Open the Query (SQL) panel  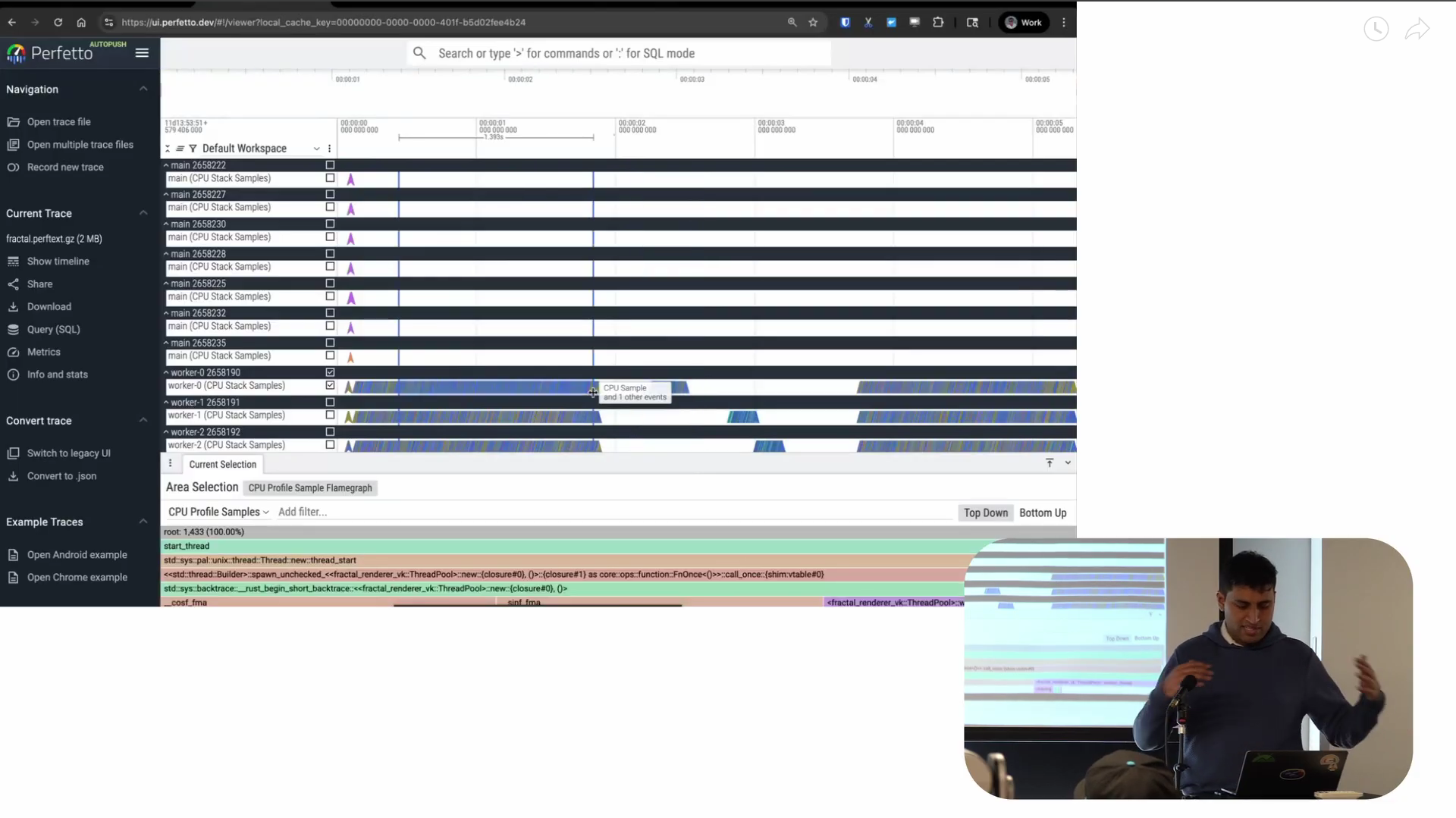(53, 329)
